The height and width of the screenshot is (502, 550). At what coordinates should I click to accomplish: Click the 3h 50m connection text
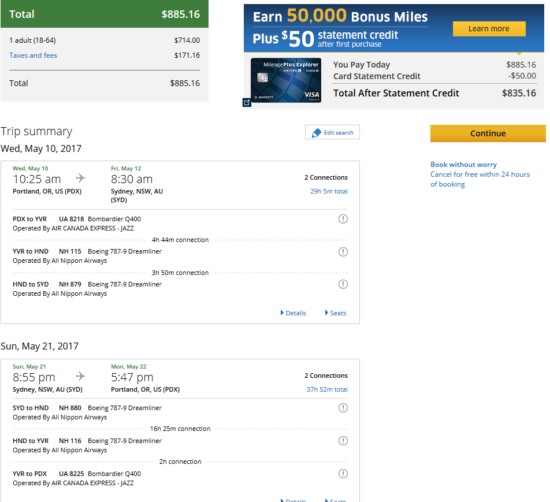click(x=180, y=273)
